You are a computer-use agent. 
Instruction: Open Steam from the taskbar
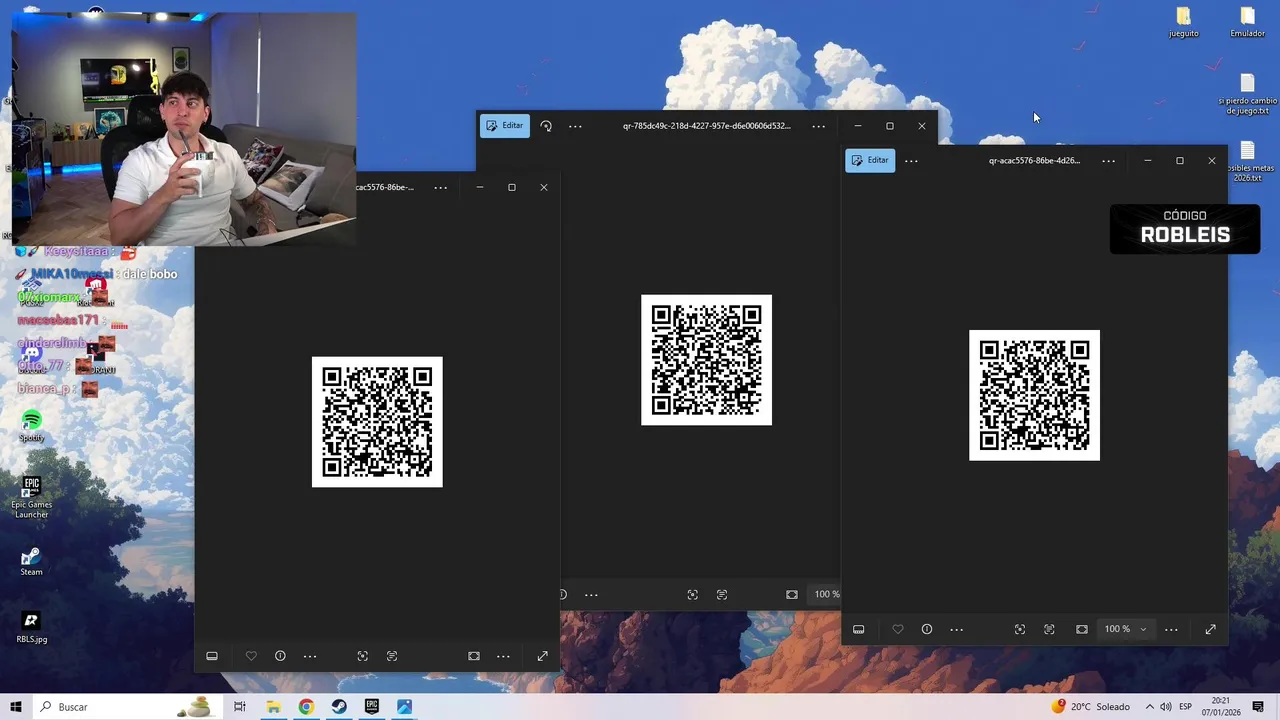click(x=339, y=707)
